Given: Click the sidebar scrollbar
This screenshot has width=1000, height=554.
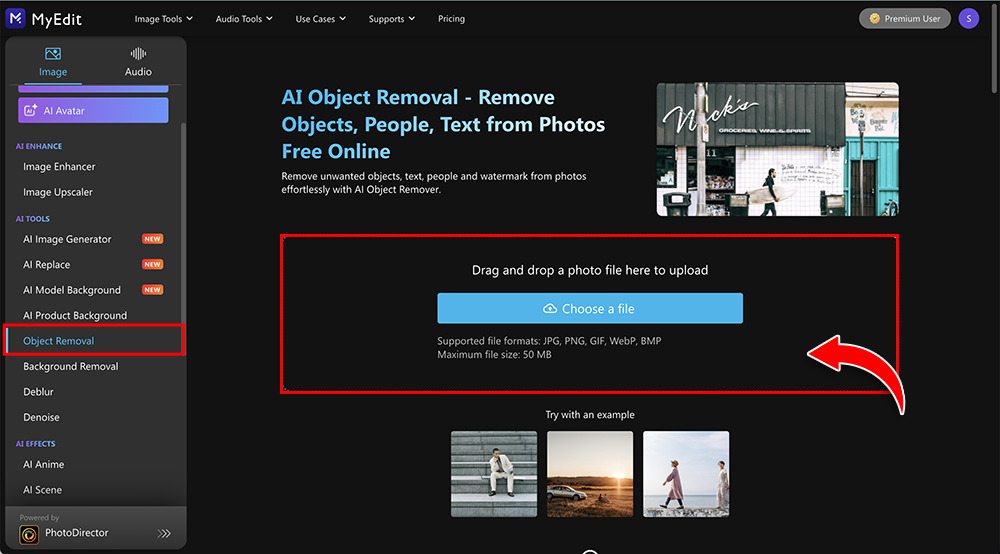Looking at the screenshot, I should (184, 223).
